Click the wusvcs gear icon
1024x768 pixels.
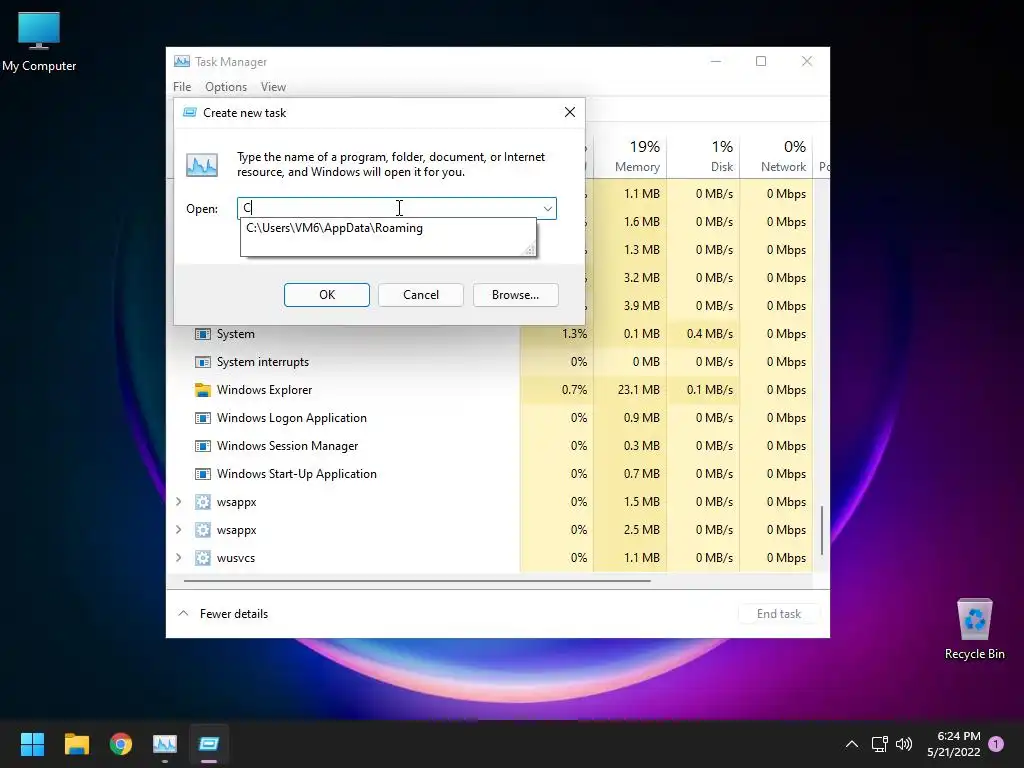coord(203,558)
